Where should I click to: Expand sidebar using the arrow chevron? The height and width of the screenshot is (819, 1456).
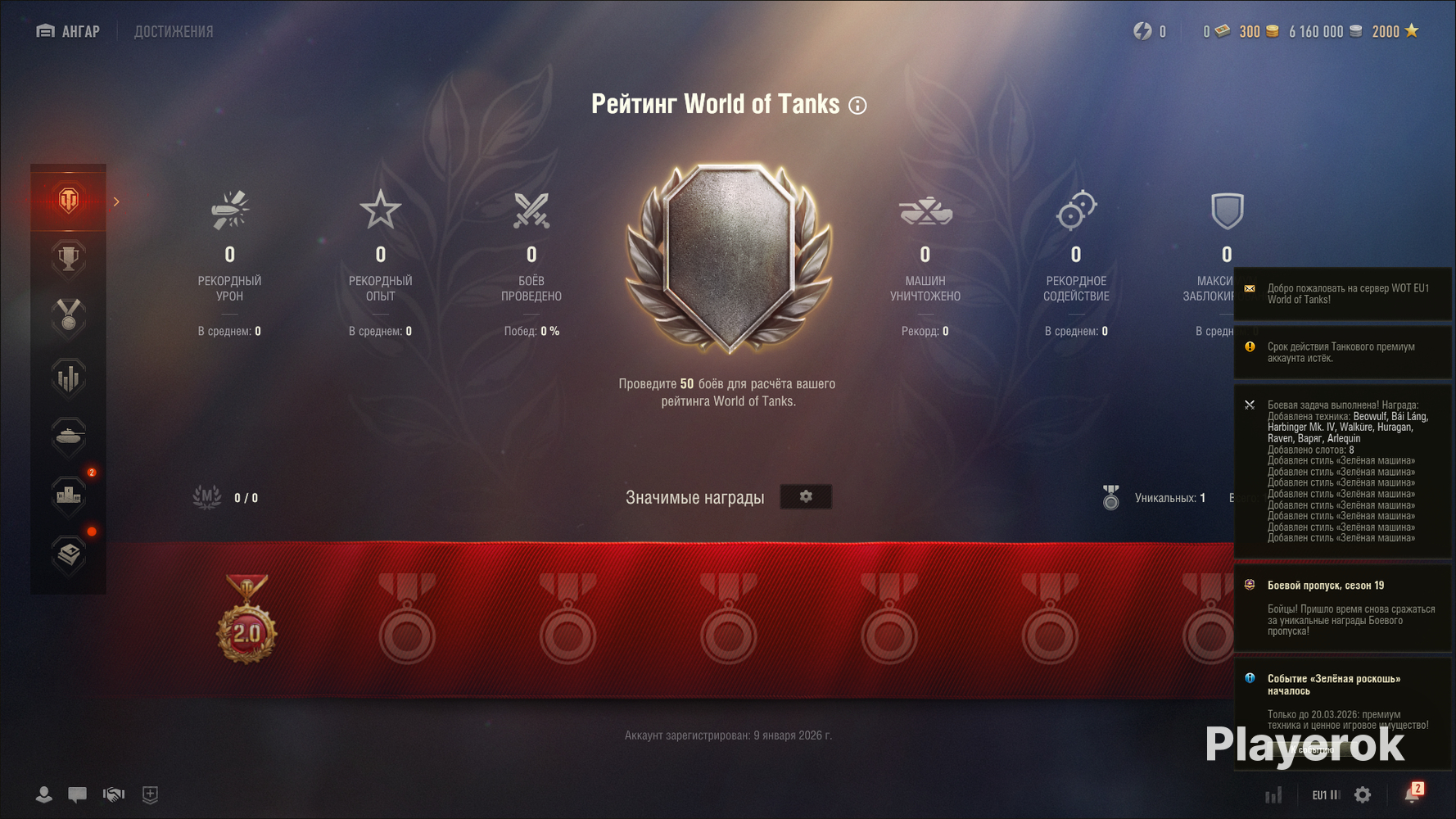[116, 201]
